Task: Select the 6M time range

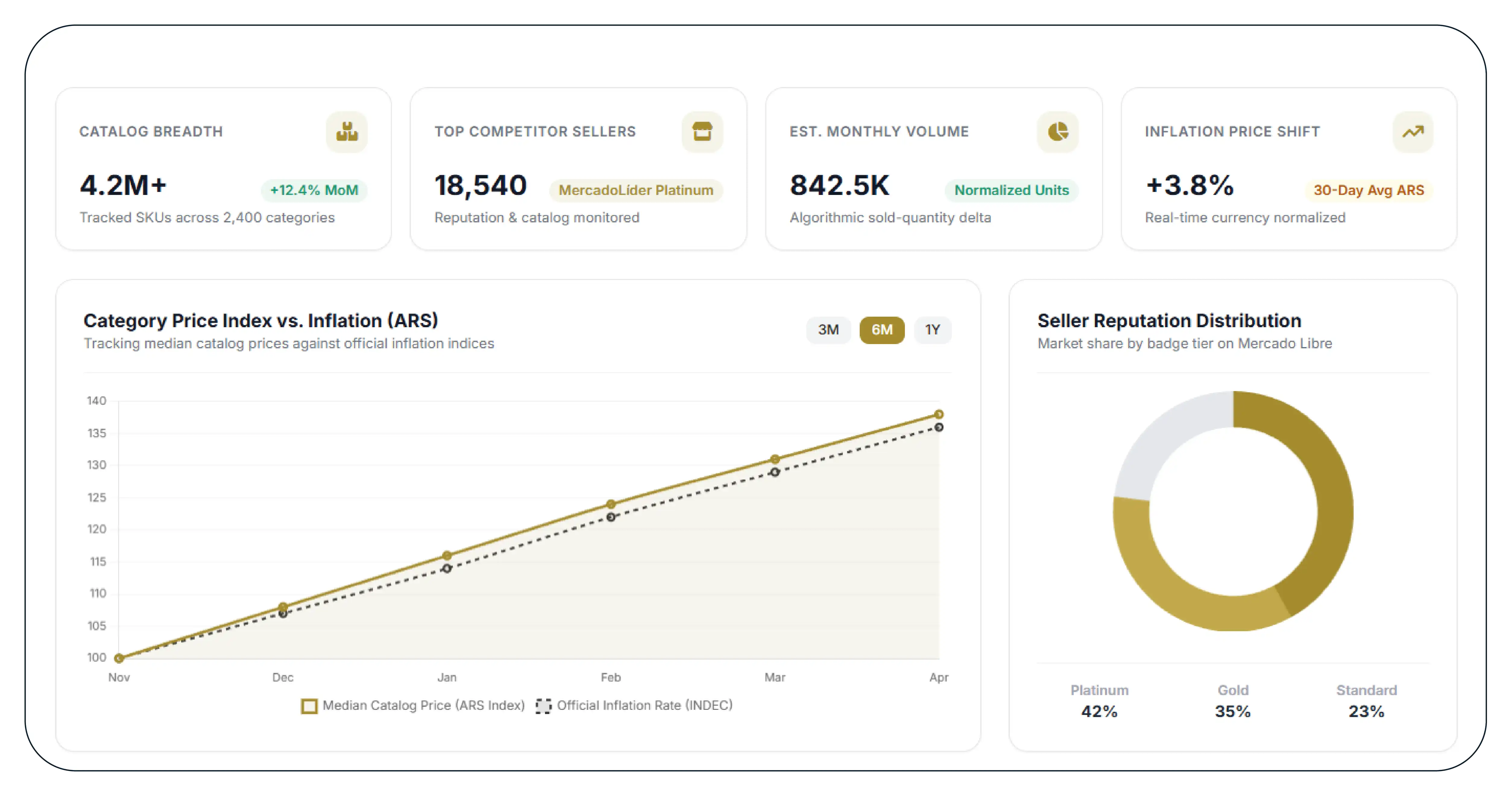Action: tap(882, 330)
